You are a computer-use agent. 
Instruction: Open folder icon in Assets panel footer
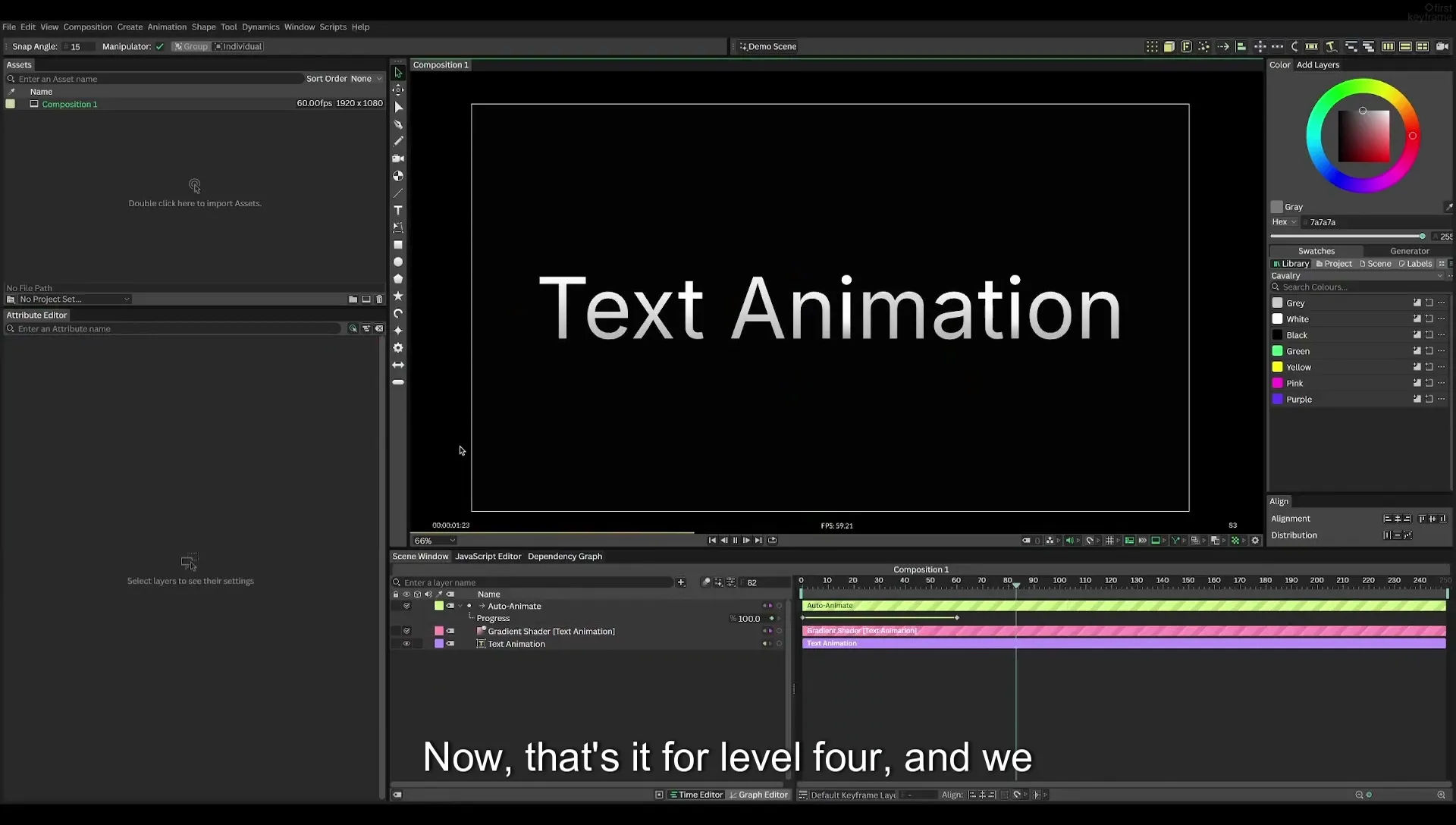(353, 300)
